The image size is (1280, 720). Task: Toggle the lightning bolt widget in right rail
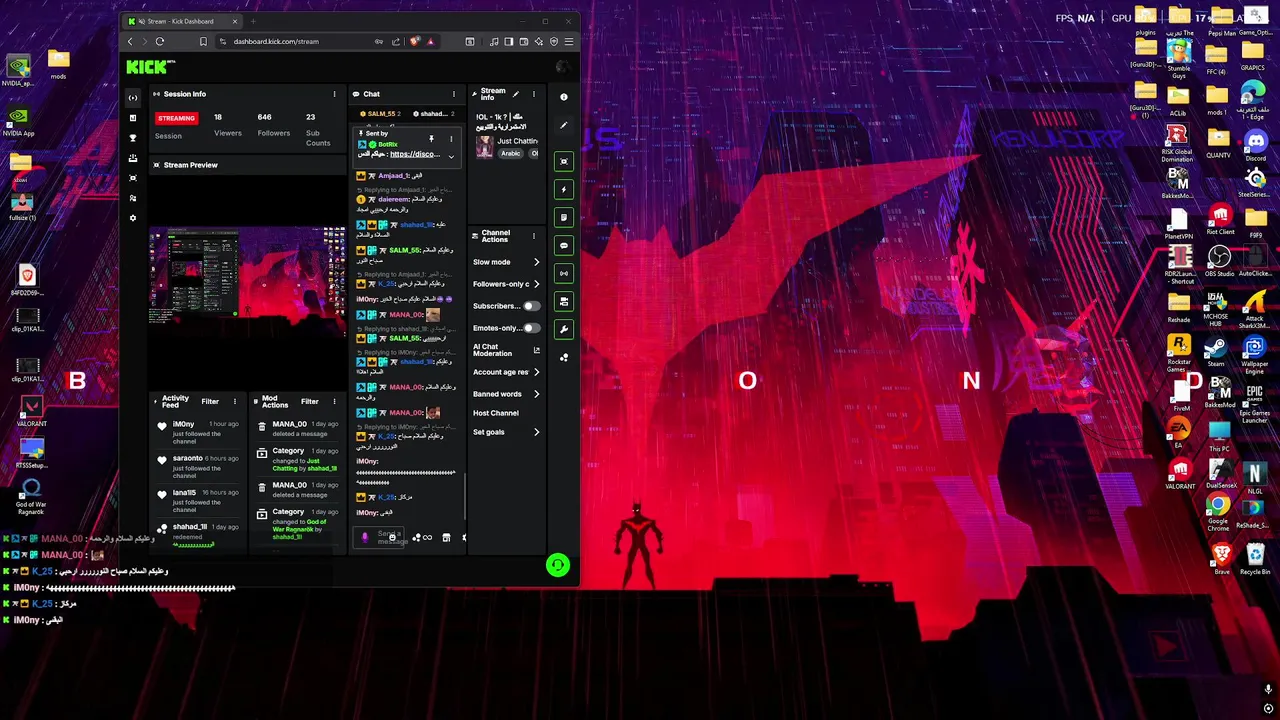coord(564,189)
